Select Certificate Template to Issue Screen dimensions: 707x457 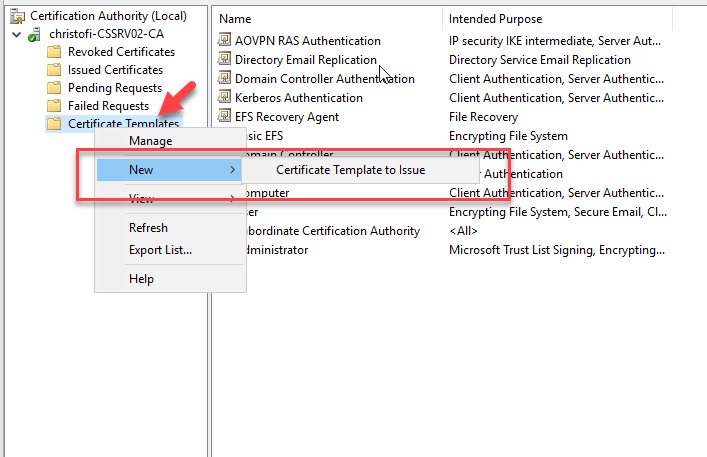[350, 170]
